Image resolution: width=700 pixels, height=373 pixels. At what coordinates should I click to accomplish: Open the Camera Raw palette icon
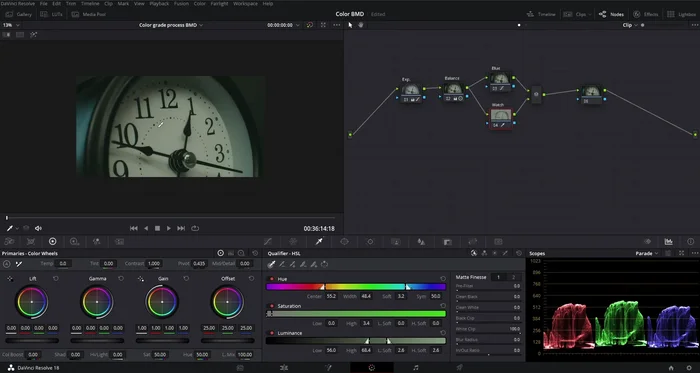[x=9, y=241]
